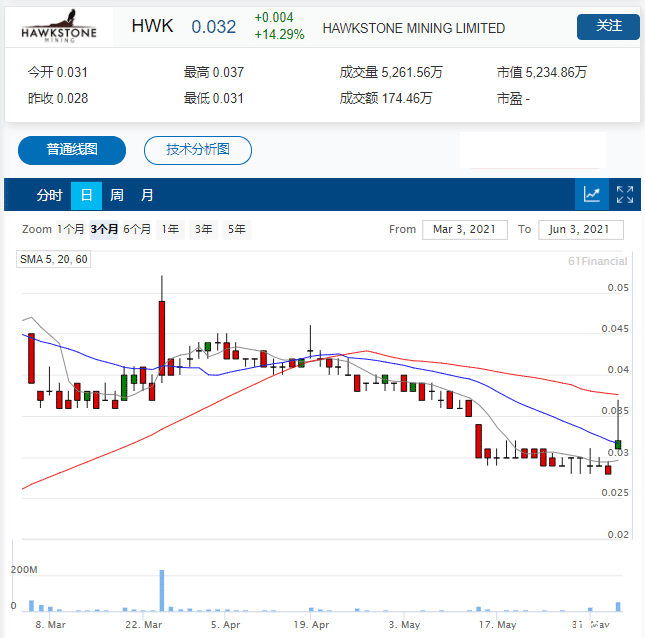
Task: Set zoom range to 3个月
Action: pos(104,229)
